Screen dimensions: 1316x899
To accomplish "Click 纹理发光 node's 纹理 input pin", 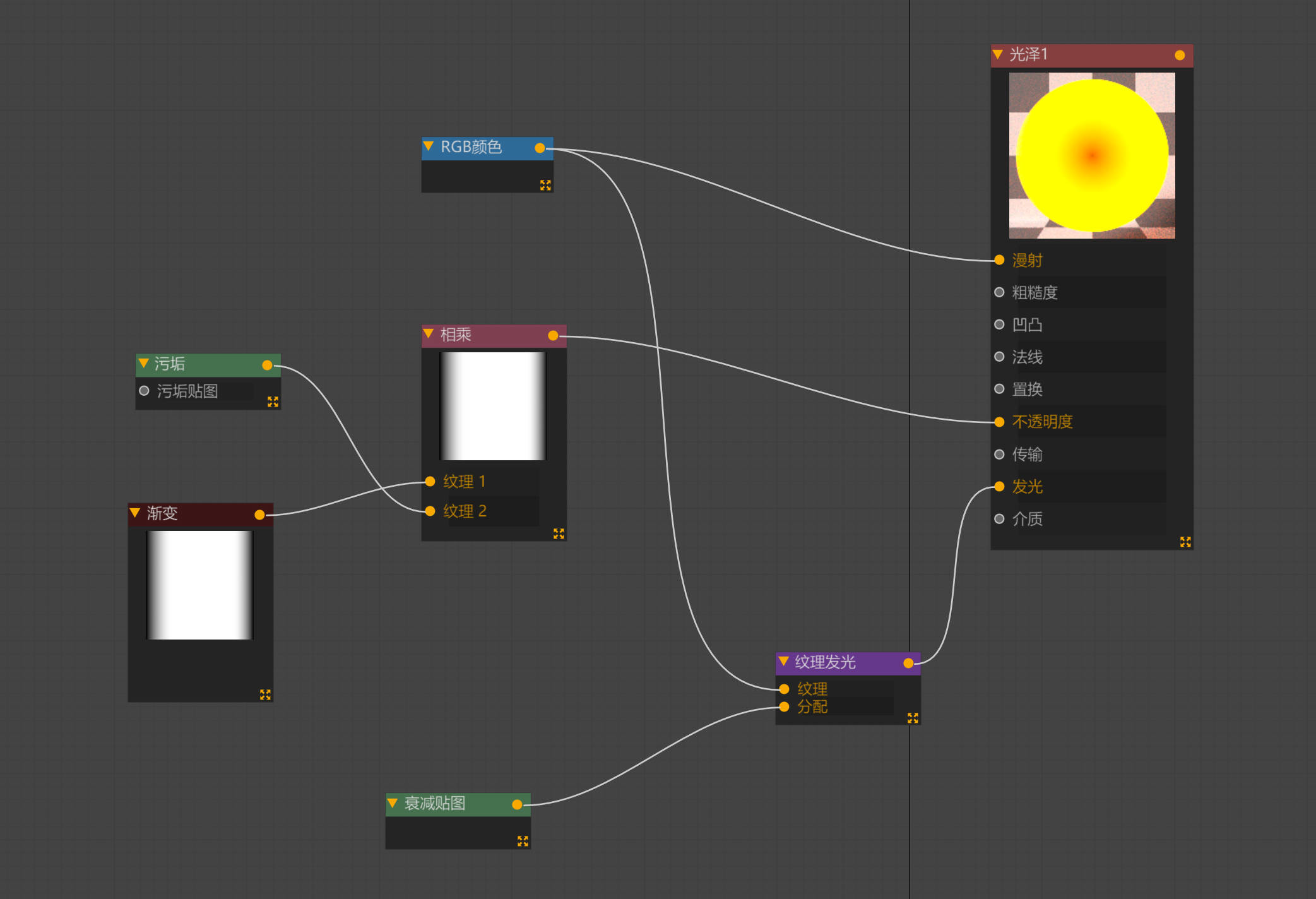I will pyautogui.click(x=784, y=689).
